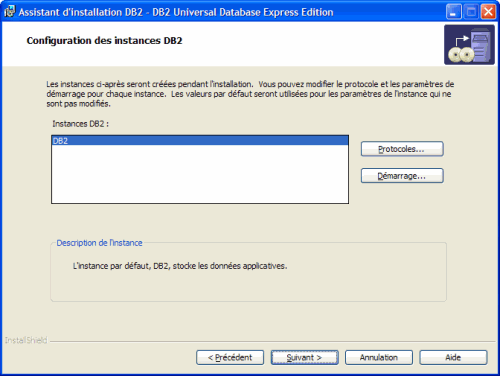Click the disabled maximize window button
The width and height of the screenshot is (500, 376).
[471, 12]
